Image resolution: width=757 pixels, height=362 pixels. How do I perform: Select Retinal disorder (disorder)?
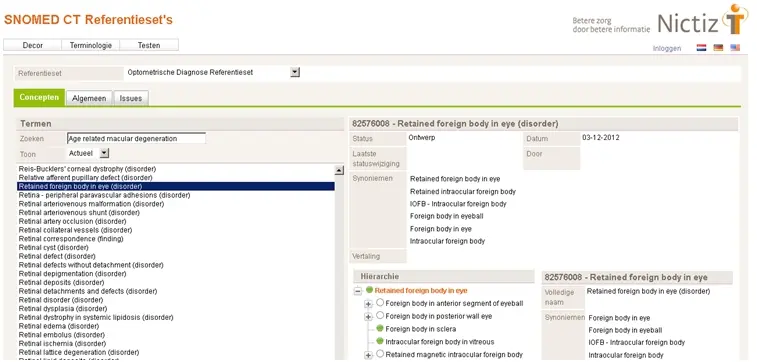click(60, 300)
